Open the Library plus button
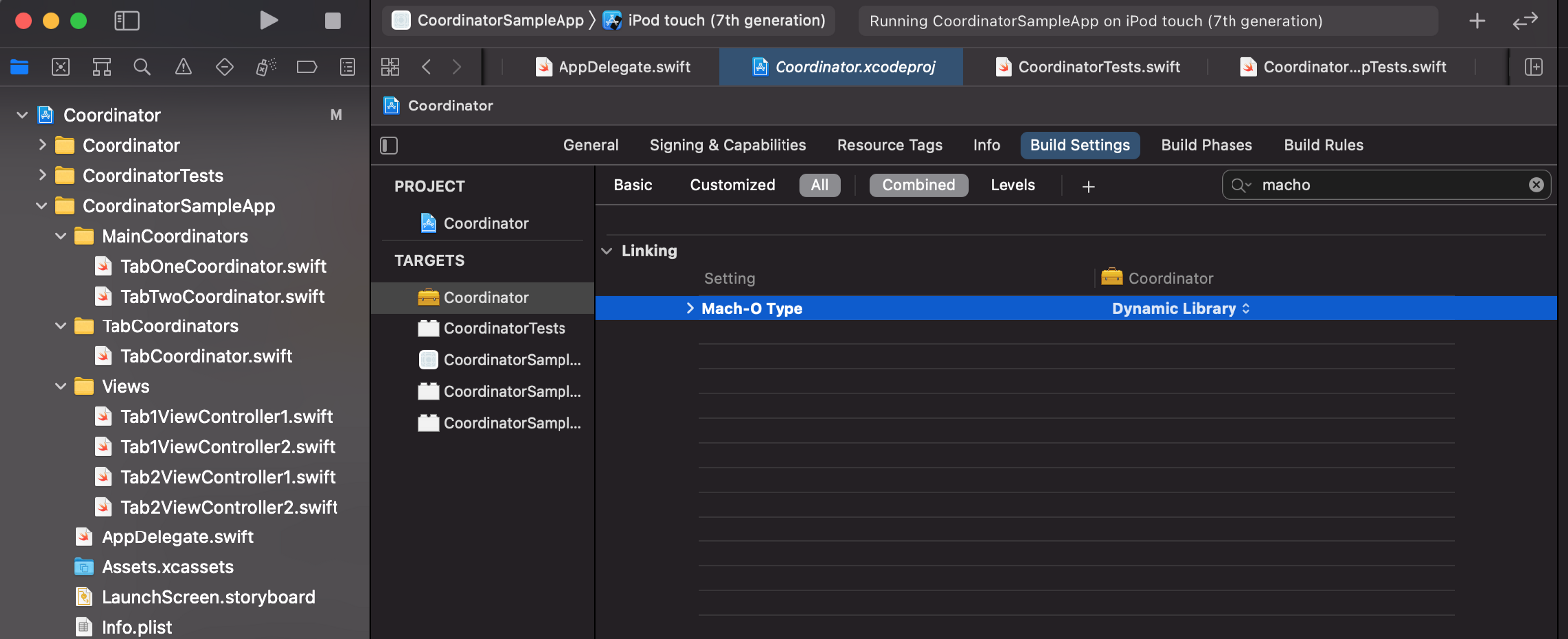1568x639 pixels. 1477,20
